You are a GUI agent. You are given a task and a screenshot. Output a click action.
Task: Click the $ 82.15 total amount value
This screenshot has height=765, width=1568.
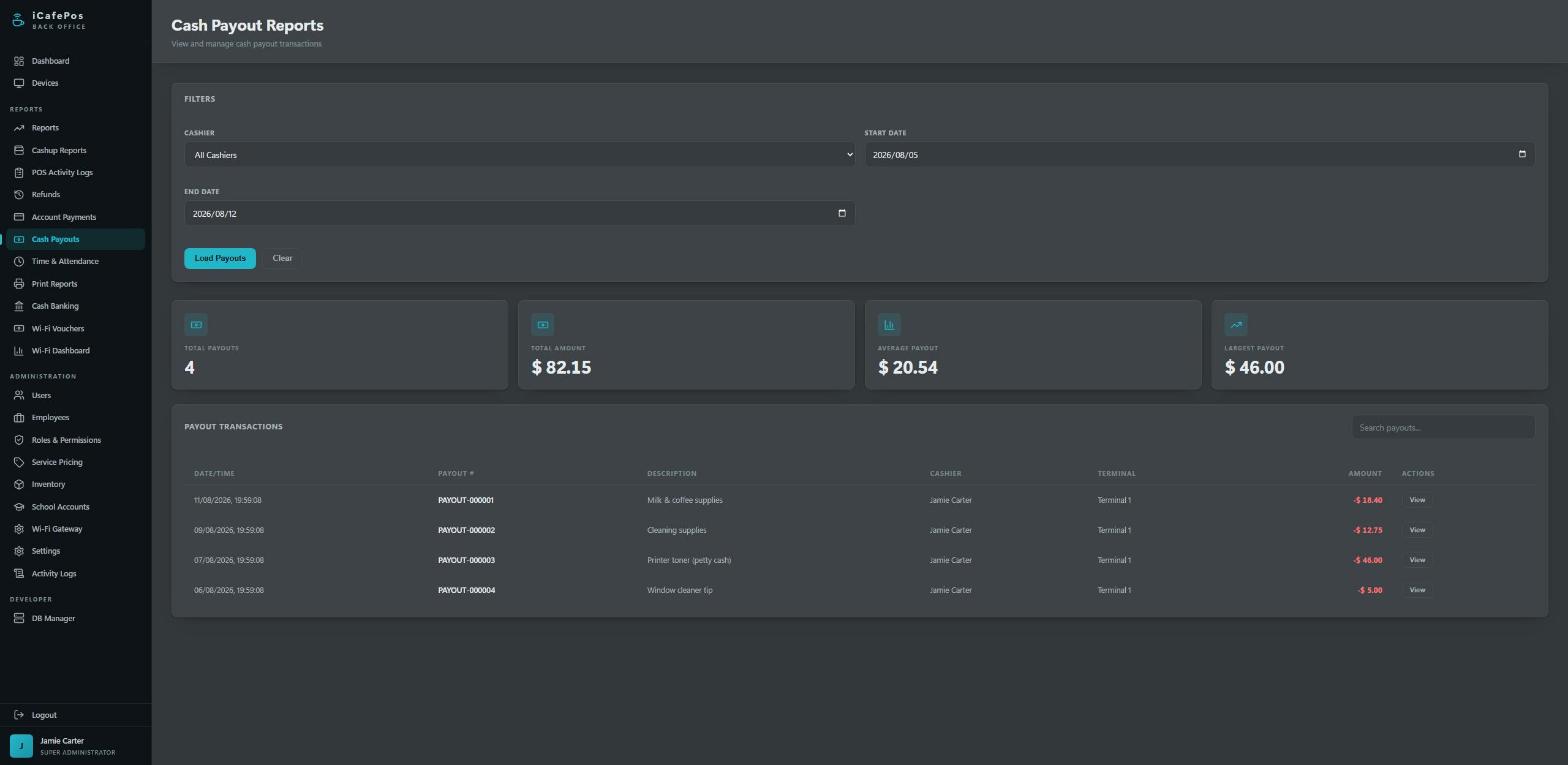click(561, 367)
